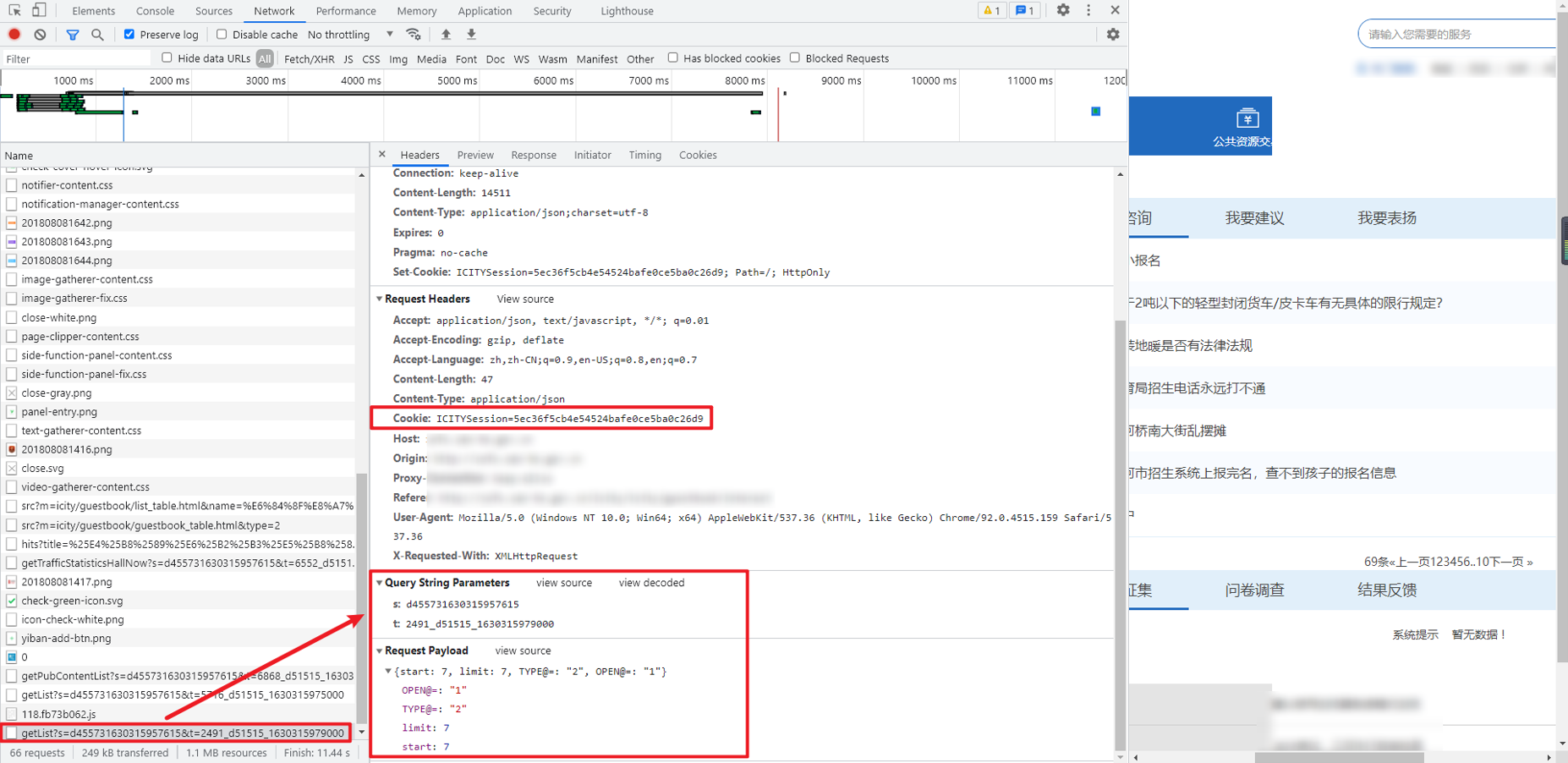Collapse Request Payload section
The image size is (1568, 763).
pos(380,650)
